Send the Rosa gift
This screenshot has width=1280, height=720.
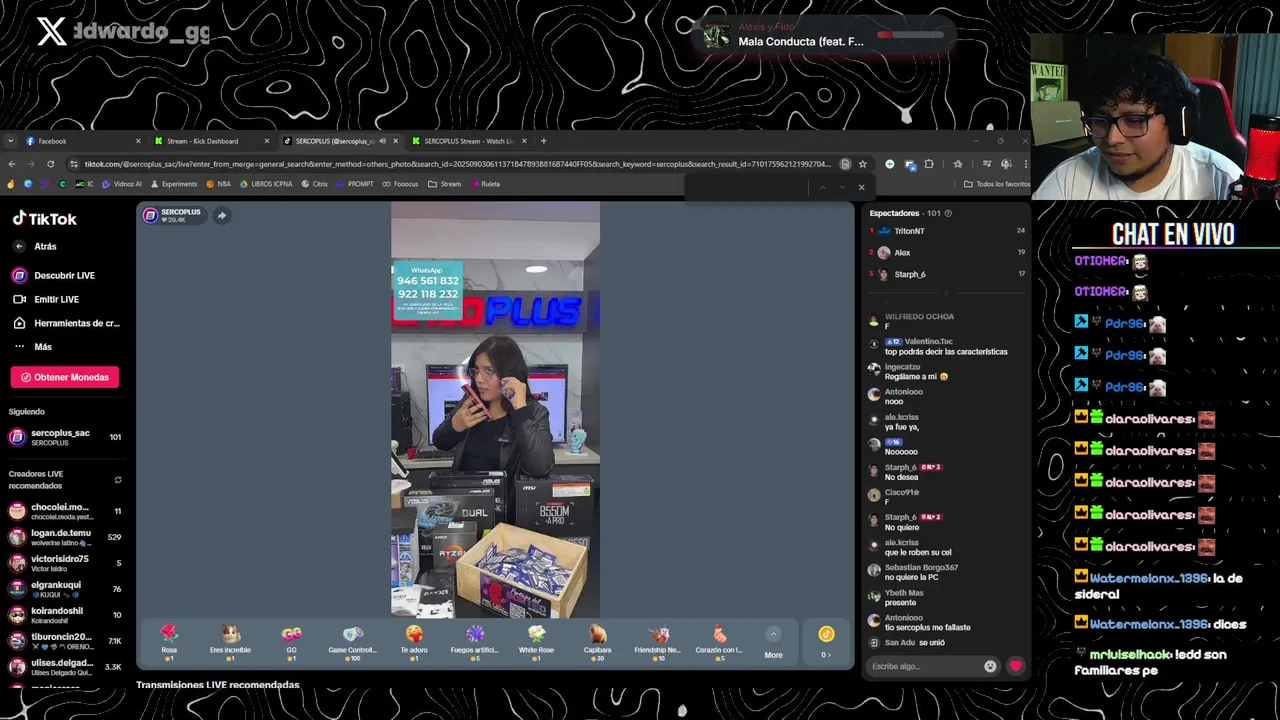tap(169, 642)
